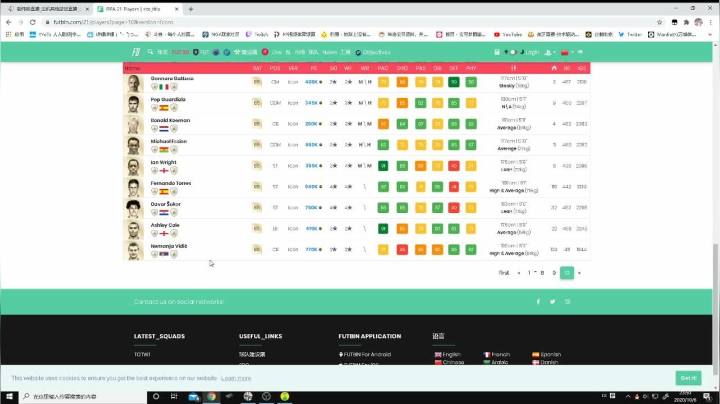Click the address bar URL field
The height and width of the screenshot is (404, 720).
point(349,22)
